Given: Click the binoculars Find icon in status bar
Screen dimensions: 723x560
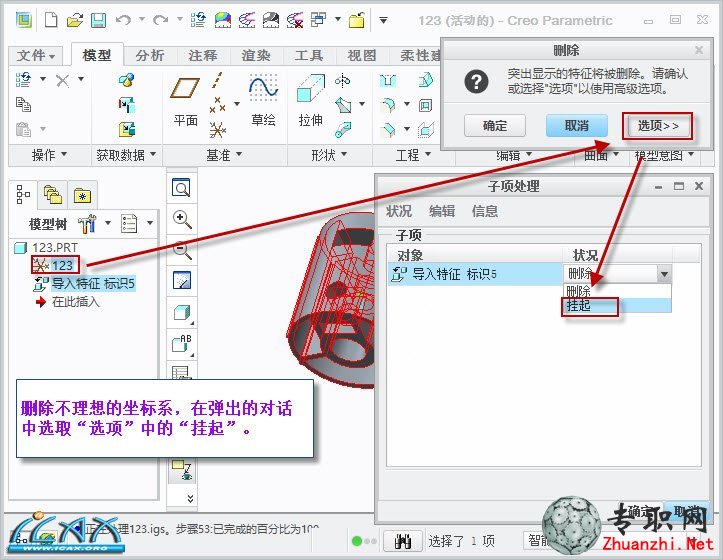Looking at the screenshot, I should point(403,541).
